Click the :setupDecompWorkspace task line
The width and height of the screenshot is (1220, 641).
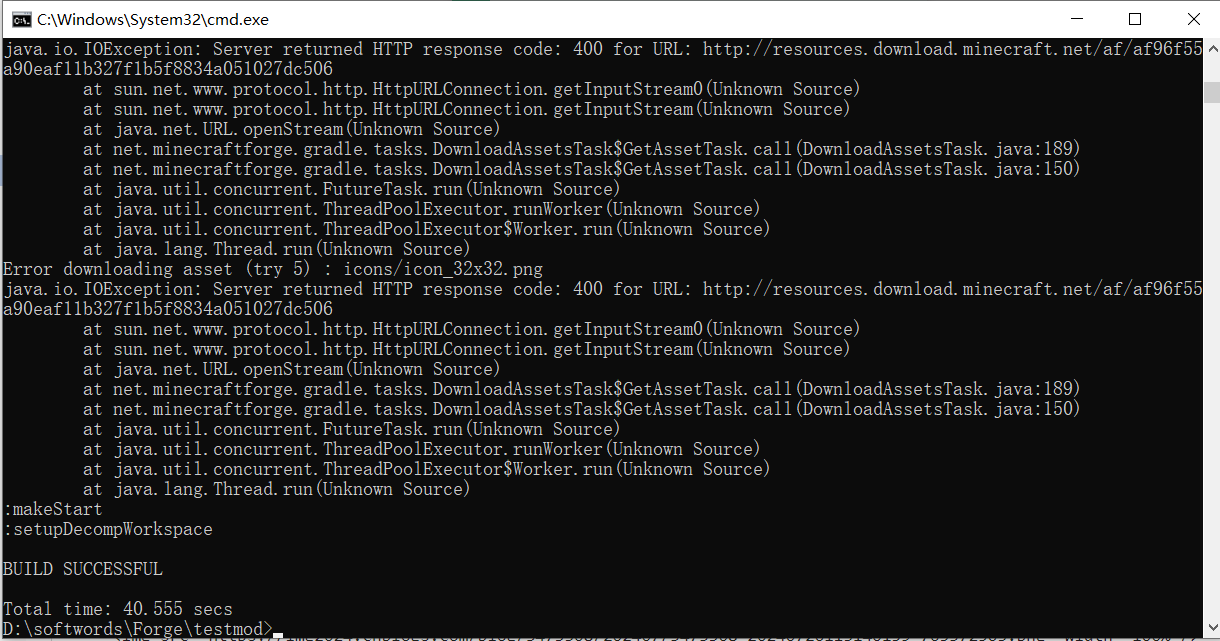[108, 529]
